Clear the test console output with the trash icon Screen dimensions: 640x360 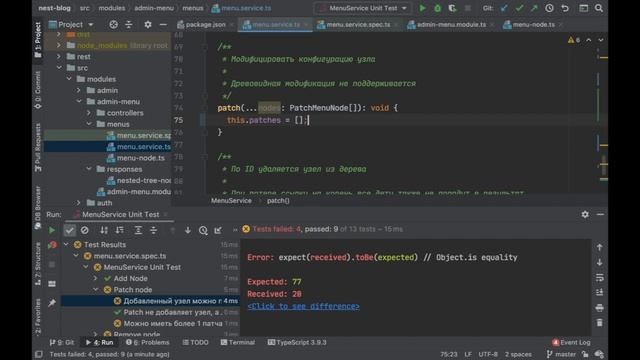[599, 323]
